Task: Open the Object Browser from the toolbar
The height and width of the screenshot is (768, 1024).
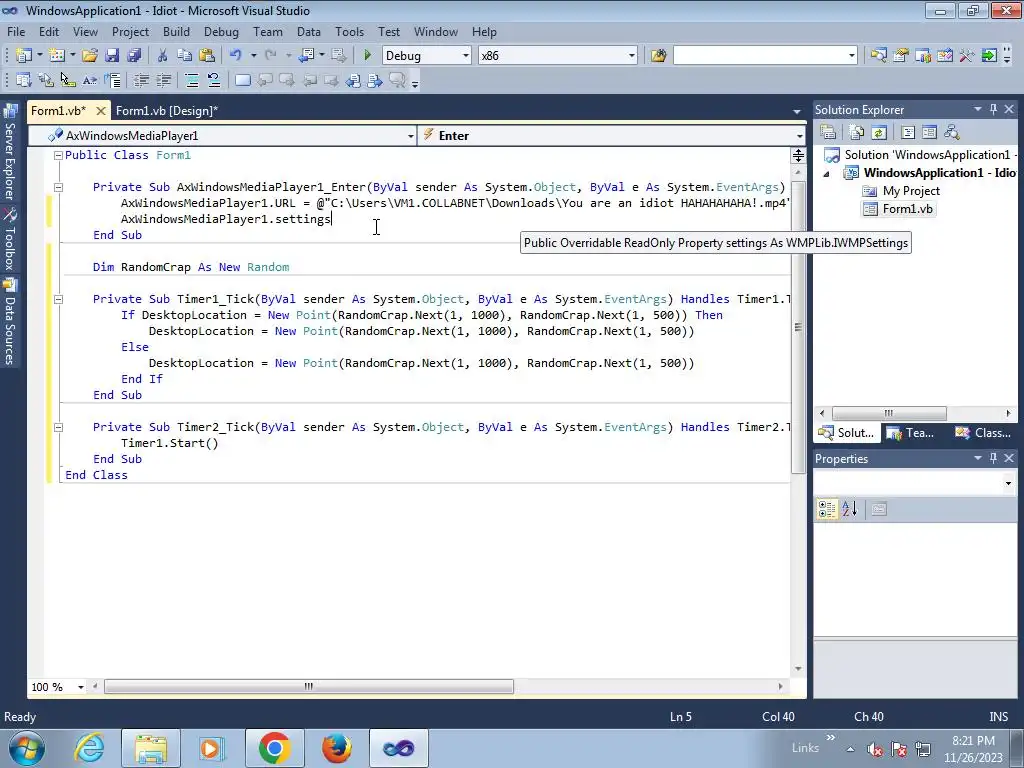Action: tap(945, 56)
